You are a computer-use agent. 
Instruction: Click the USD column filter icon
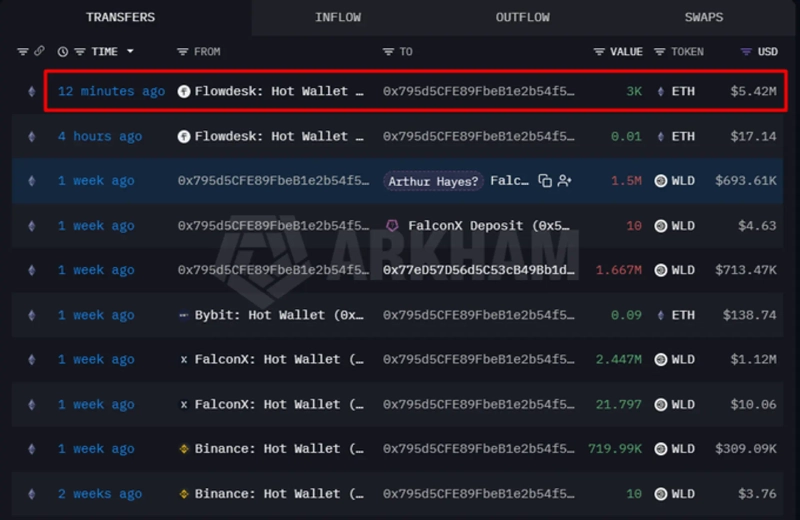746,52
